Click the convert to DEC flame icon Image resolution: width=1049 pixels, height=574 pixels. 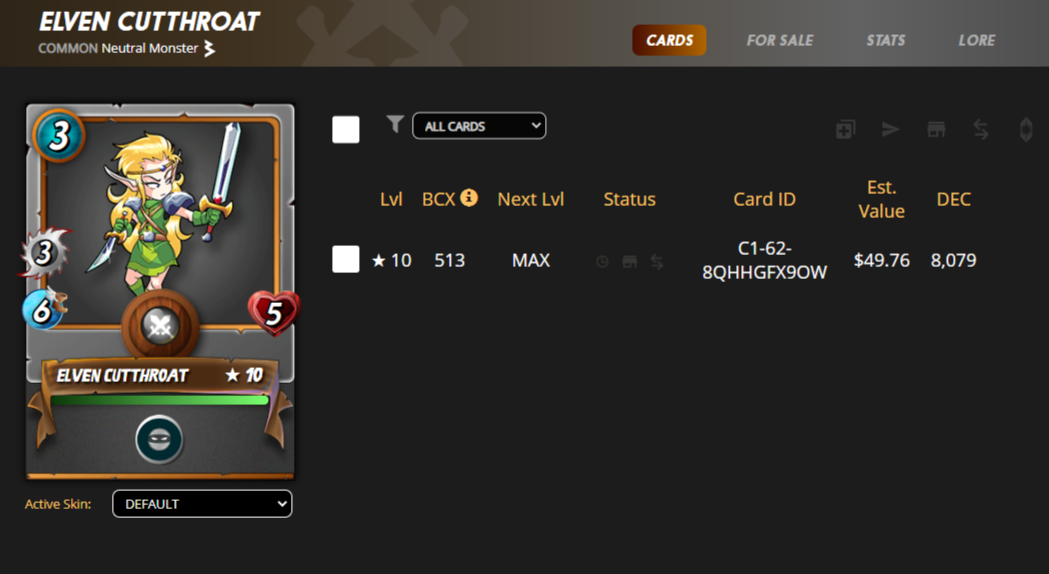[x=1026, y=129]
